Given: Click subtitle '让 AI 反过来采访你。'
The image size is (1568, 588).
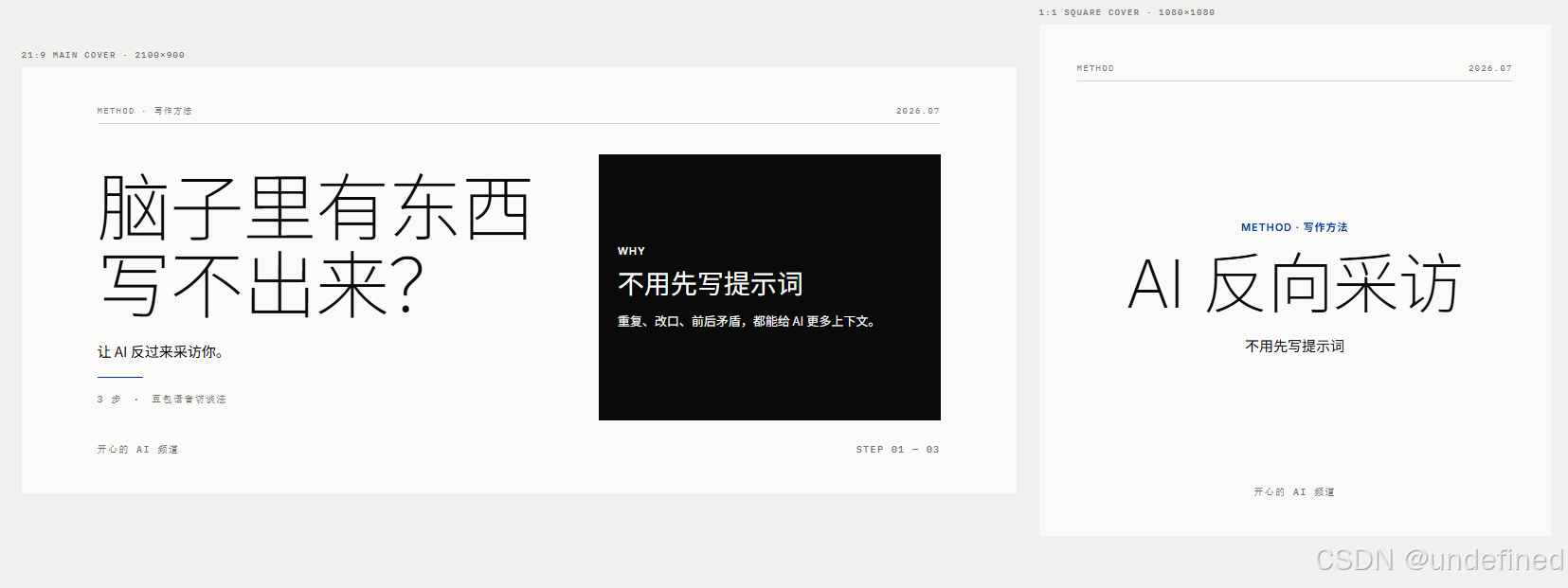Looking at the screenshot, I should pos(160,351).
